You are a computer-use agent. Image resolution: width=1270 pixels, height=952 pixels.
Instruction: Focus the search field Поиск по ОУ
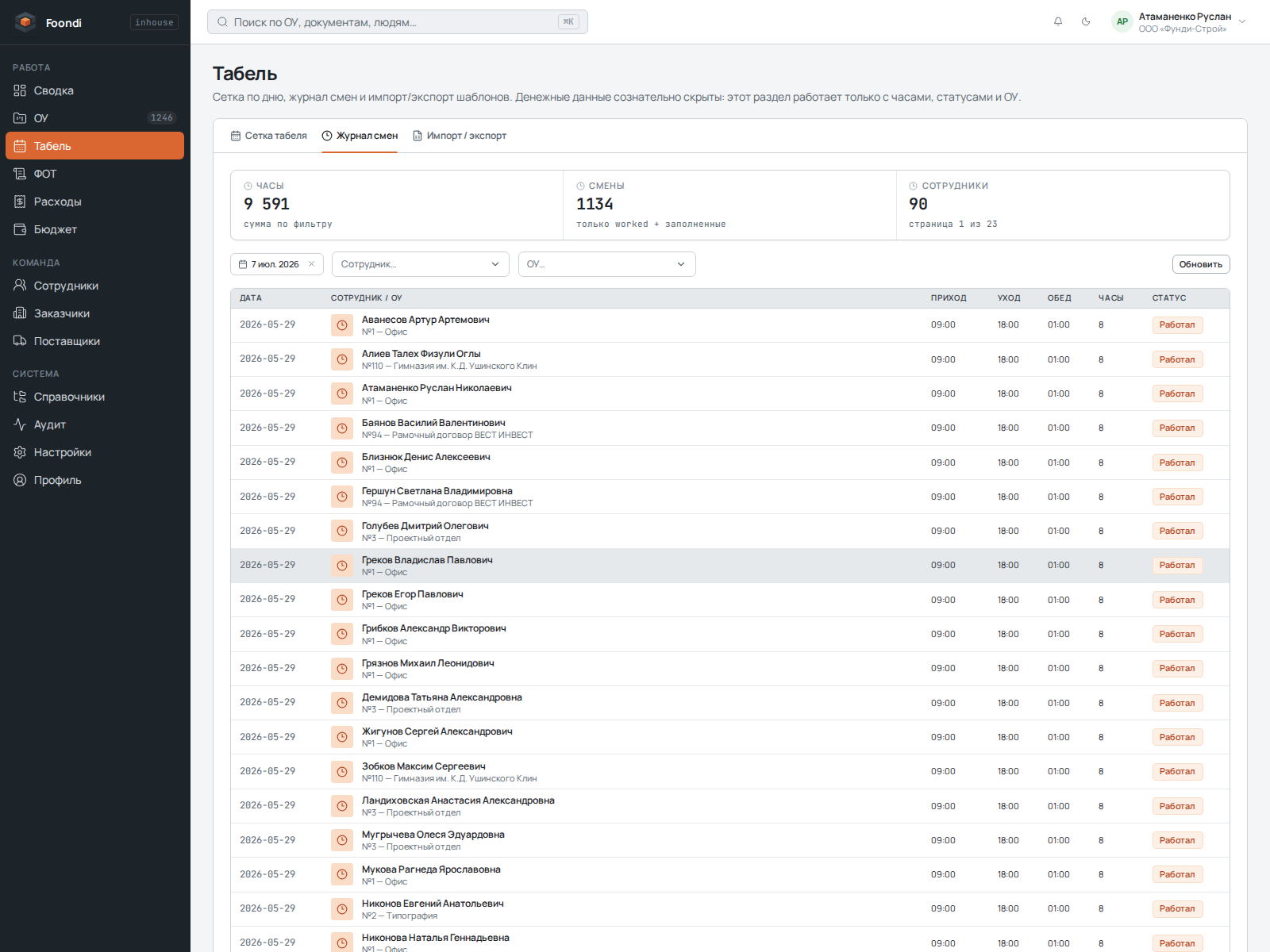tap(398, 22)
